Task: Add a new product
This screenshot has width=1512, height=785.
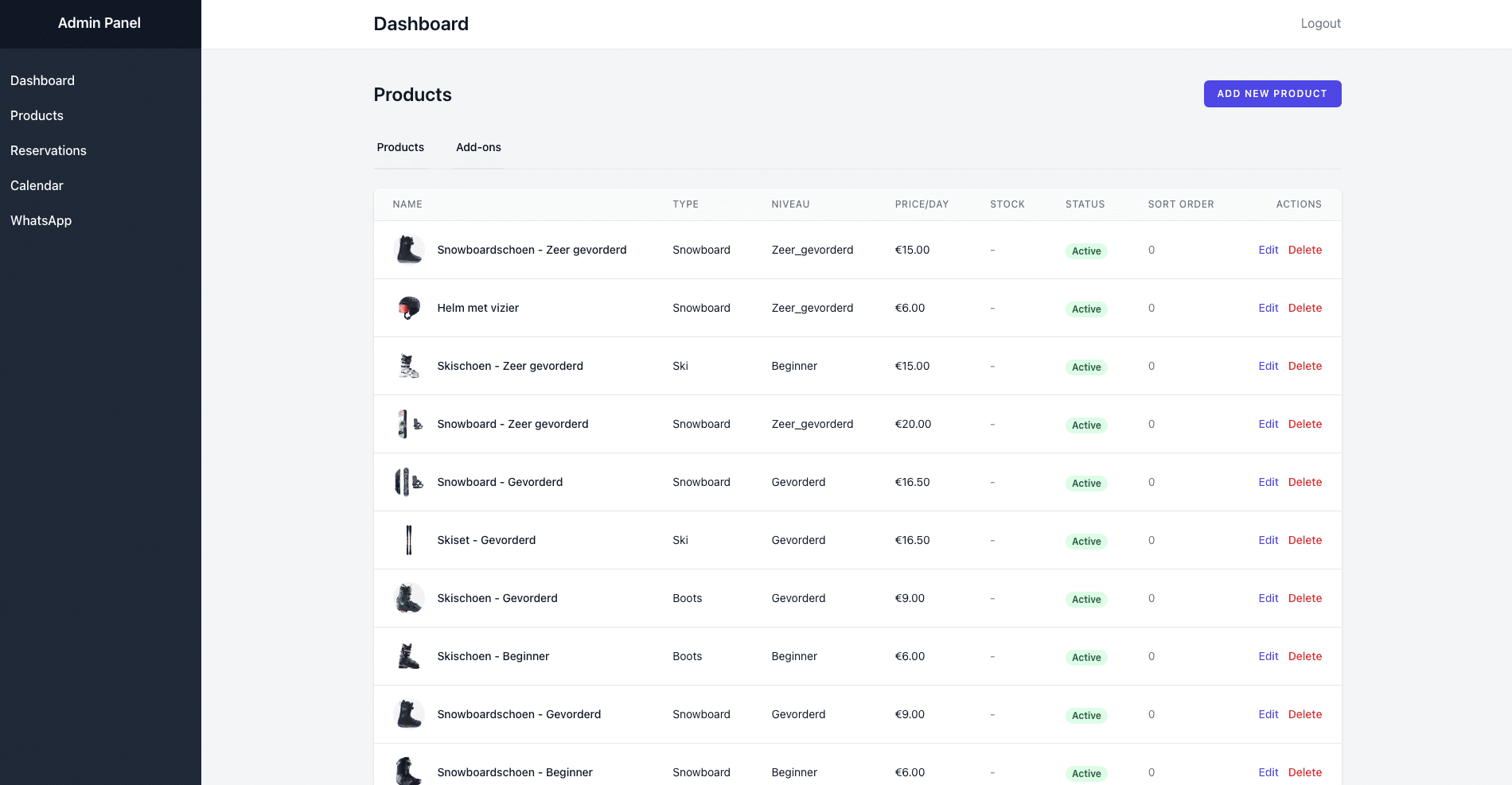Action: point(1272,94)
